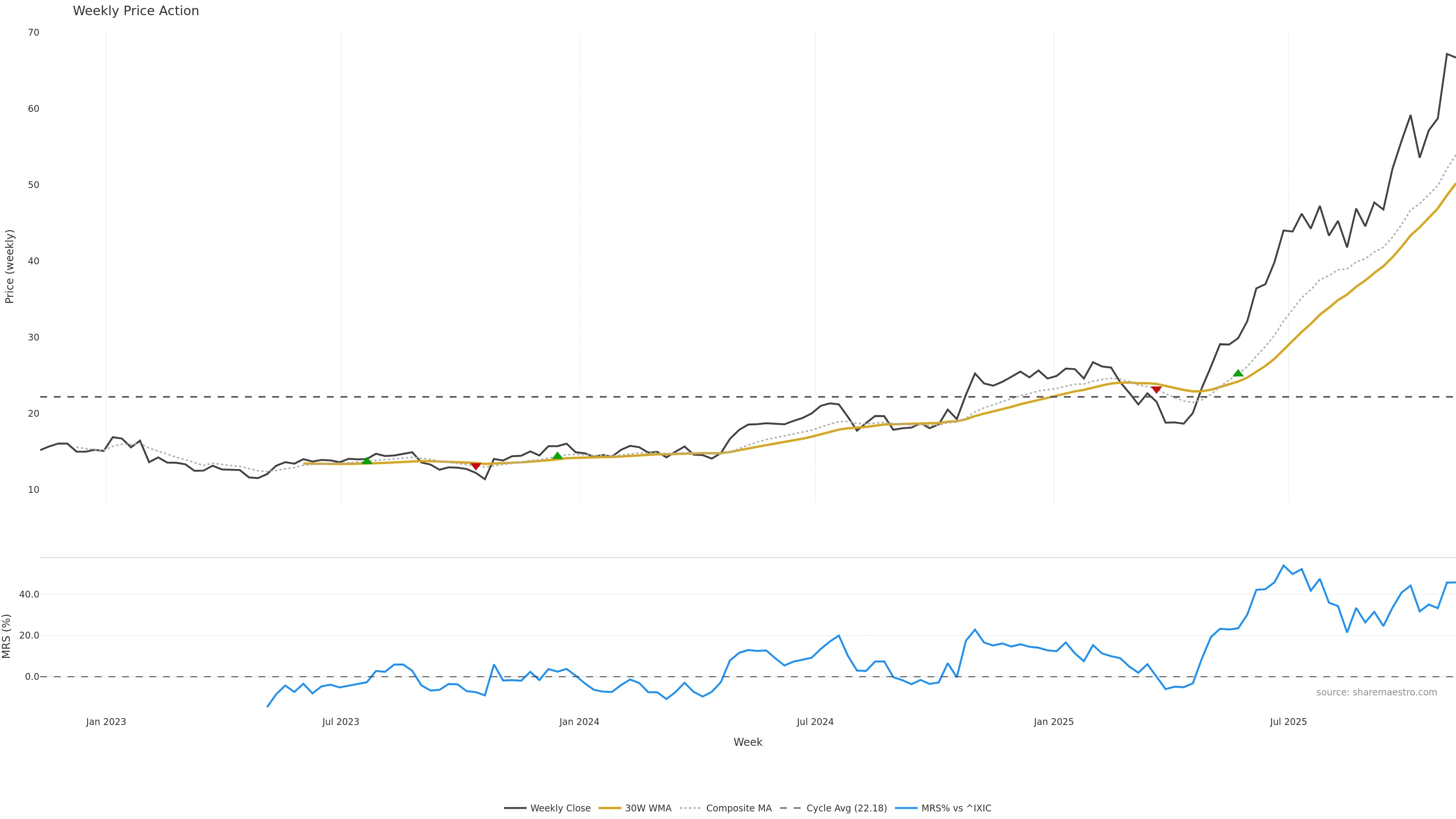Click the Week x-axis title
The image size is (1456, 819).
click(748, 742)
